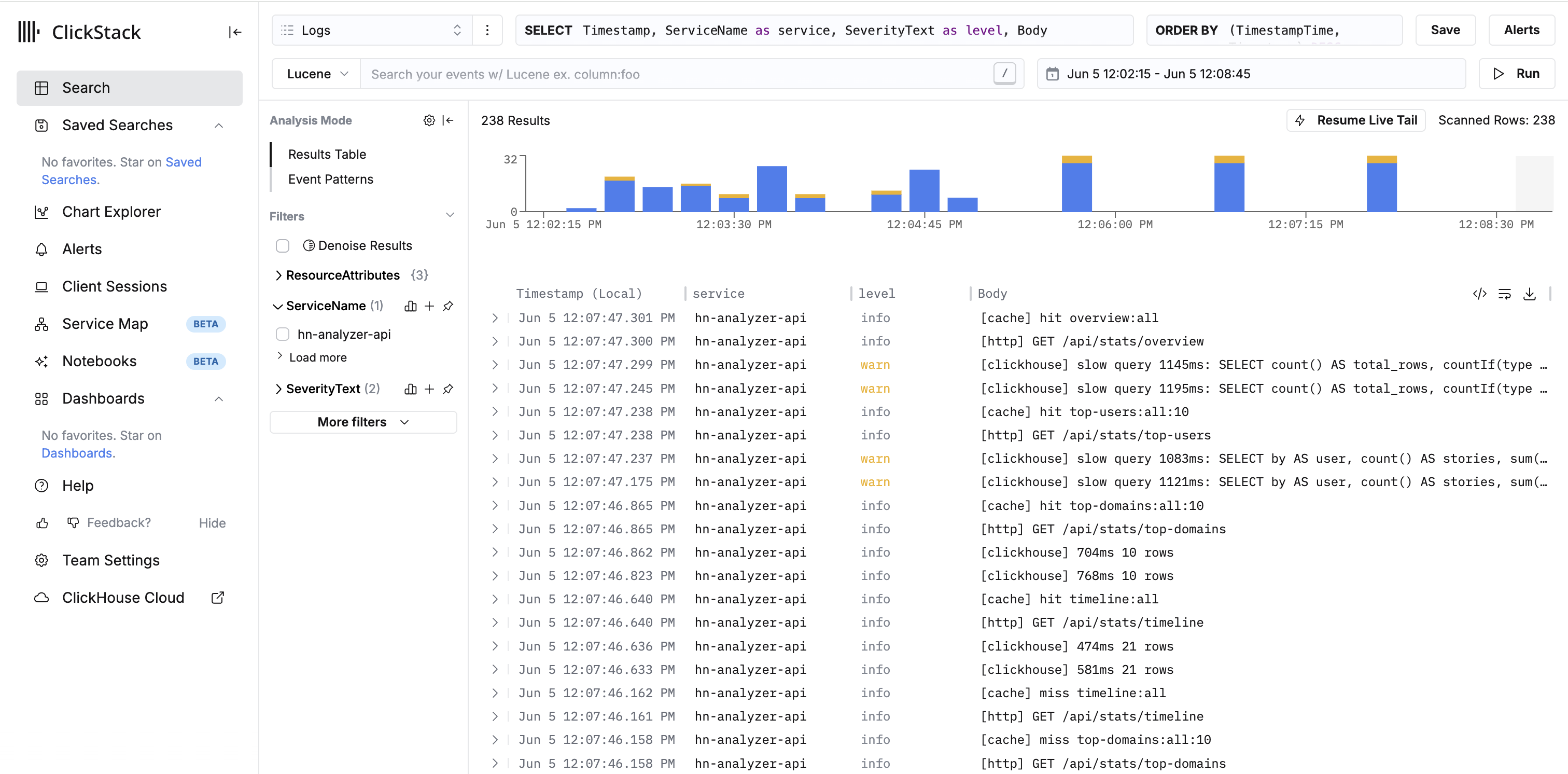Click the service column header
The image size is (1568, 774).
point(718,294)
